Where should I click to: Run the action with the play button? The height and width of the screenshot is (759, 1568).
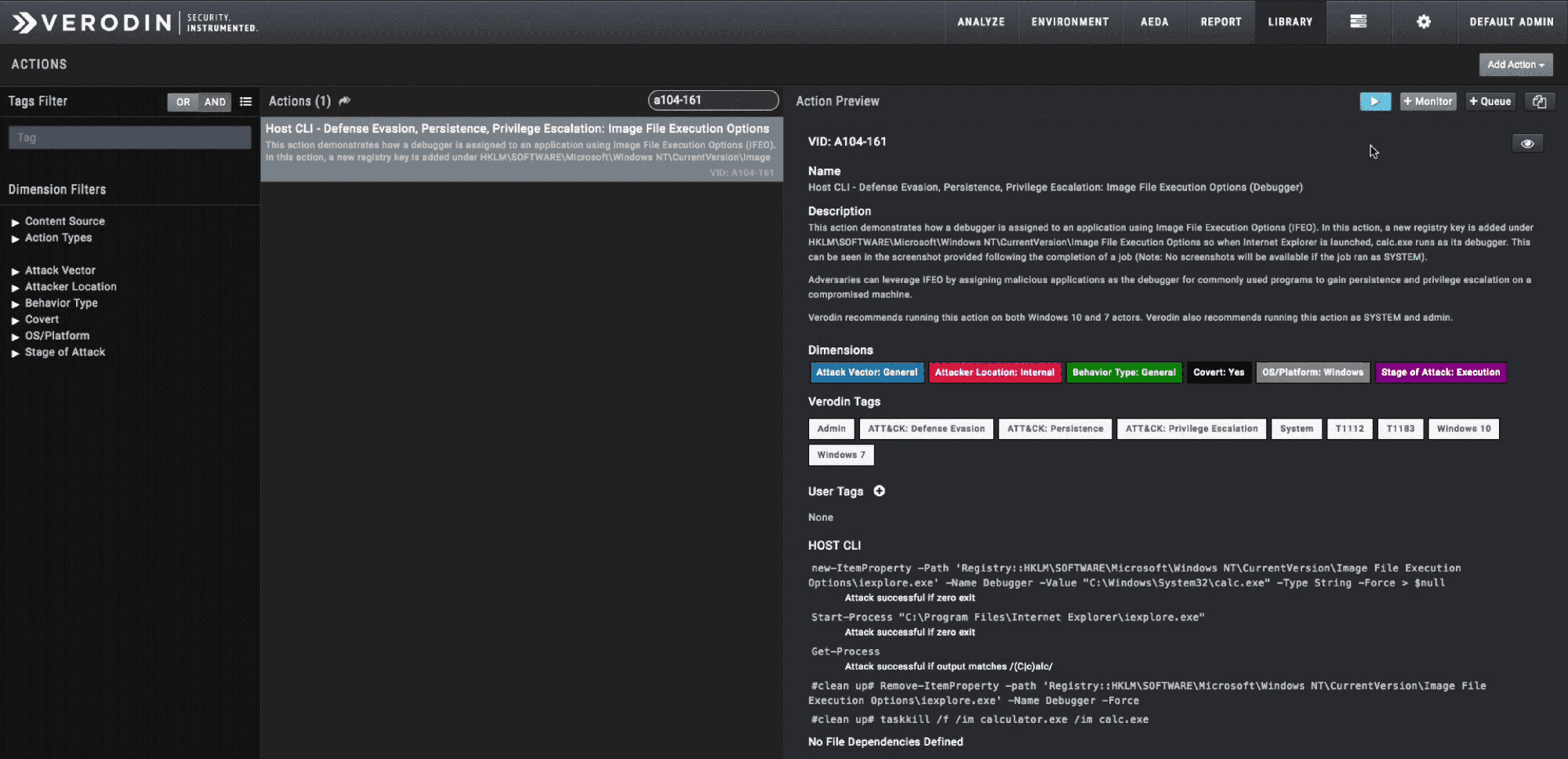click(1375, 101)
